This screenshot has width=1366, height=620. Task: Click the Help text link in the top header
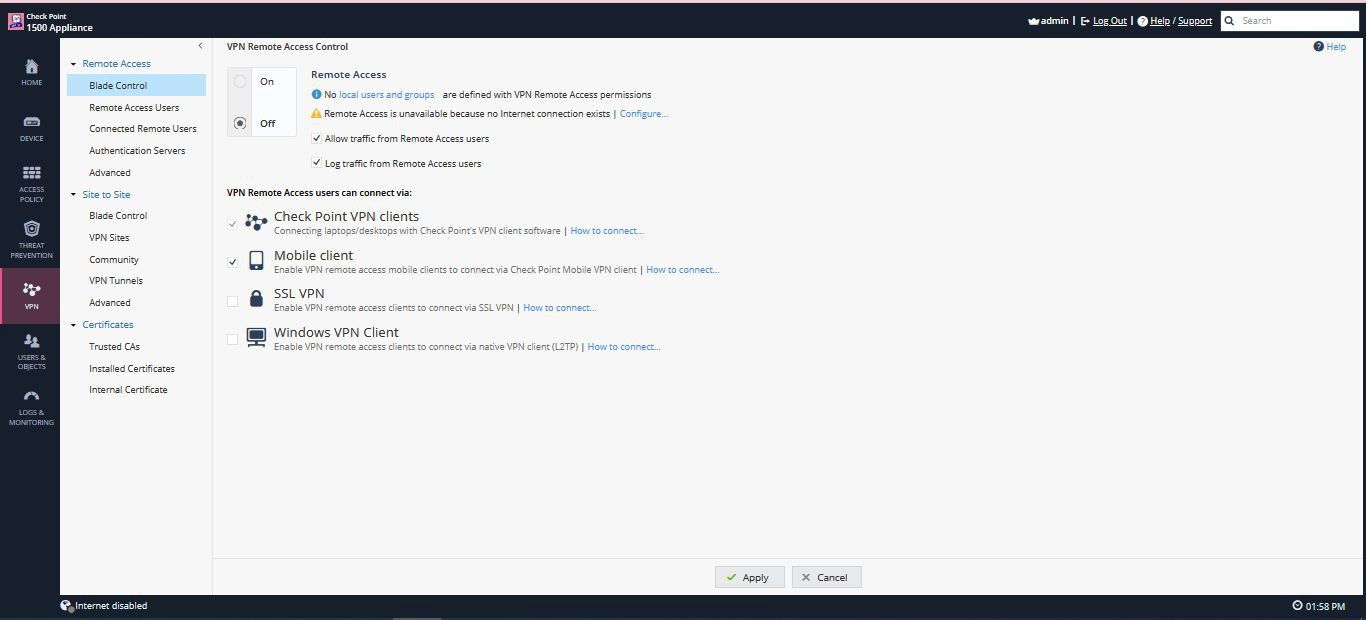1160,21
